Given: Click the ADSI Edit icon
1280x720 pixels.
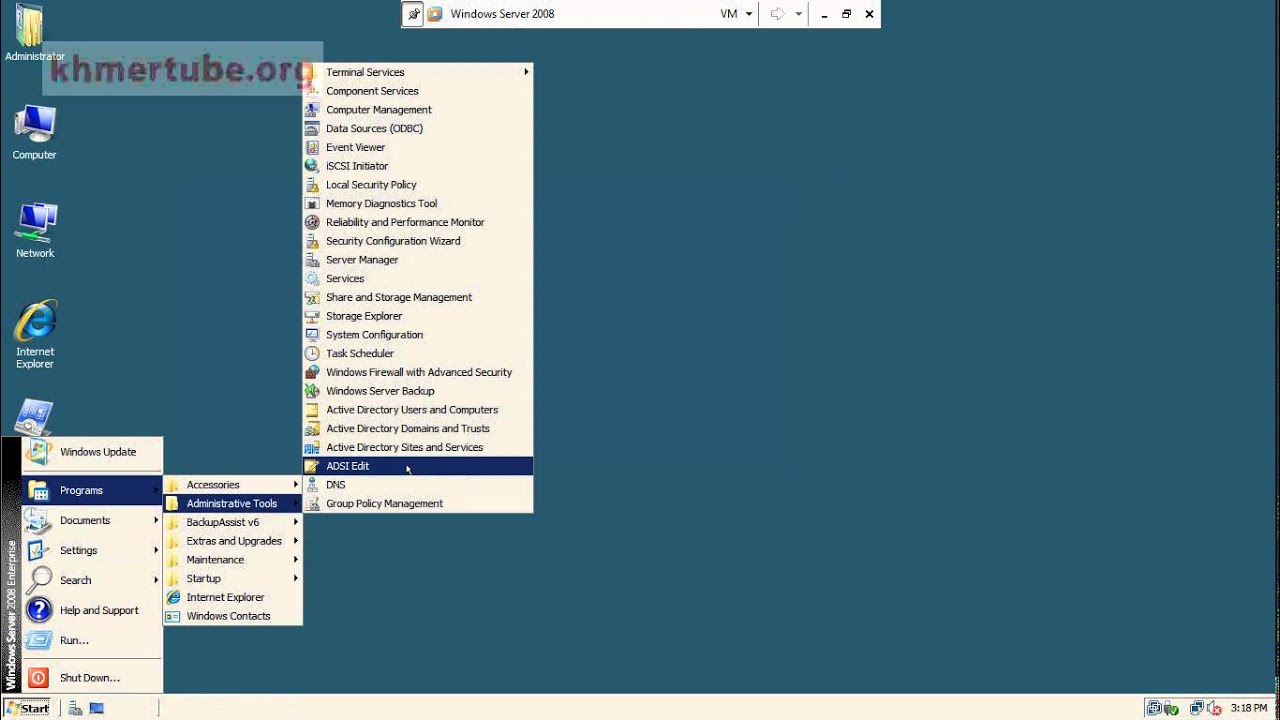Looking at the screenshot, I should [x=312, y=466].
